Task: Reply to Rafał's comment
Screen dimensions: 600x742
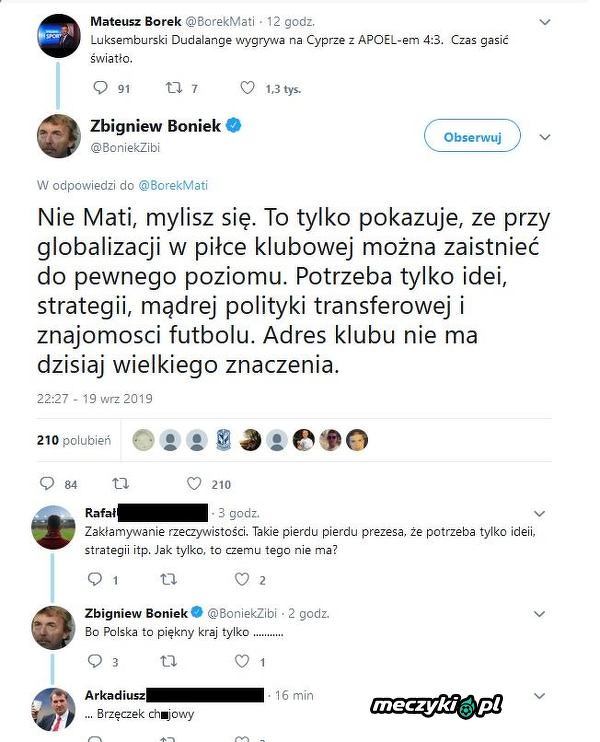Action: (96, 579)
